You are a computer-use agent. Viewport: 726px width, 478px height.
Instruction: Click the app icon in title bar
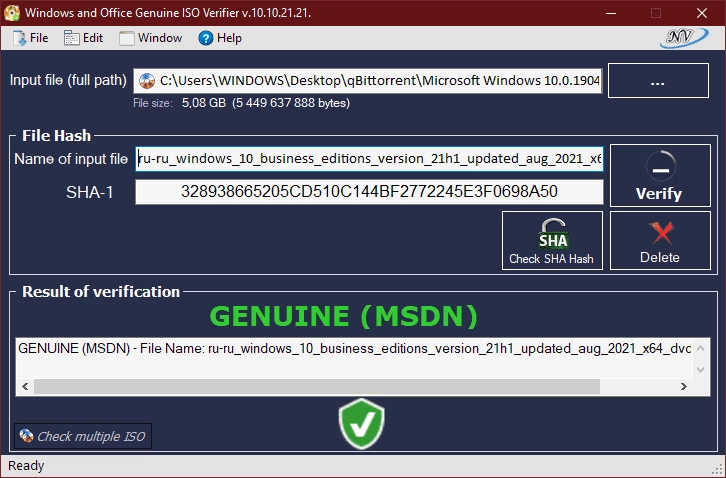pyautogui.click(x=12, y=13)
